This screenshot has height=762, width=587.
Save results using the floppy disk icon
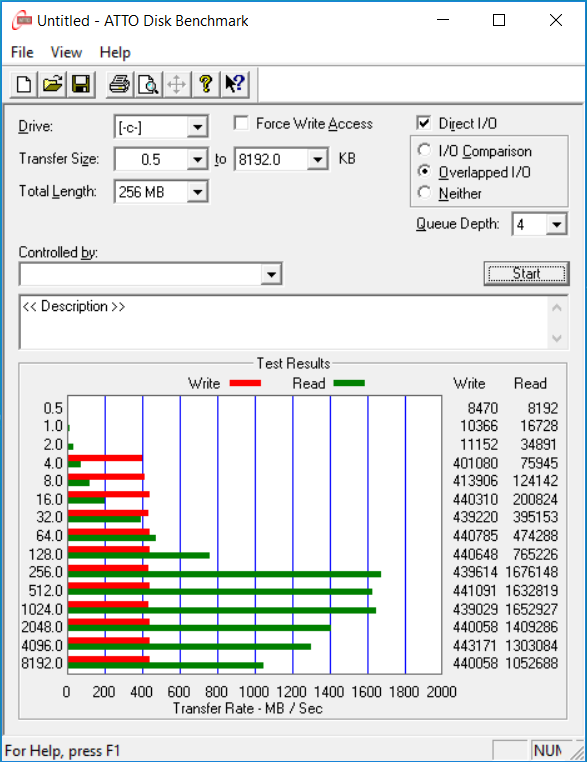[x=81, y=84]
